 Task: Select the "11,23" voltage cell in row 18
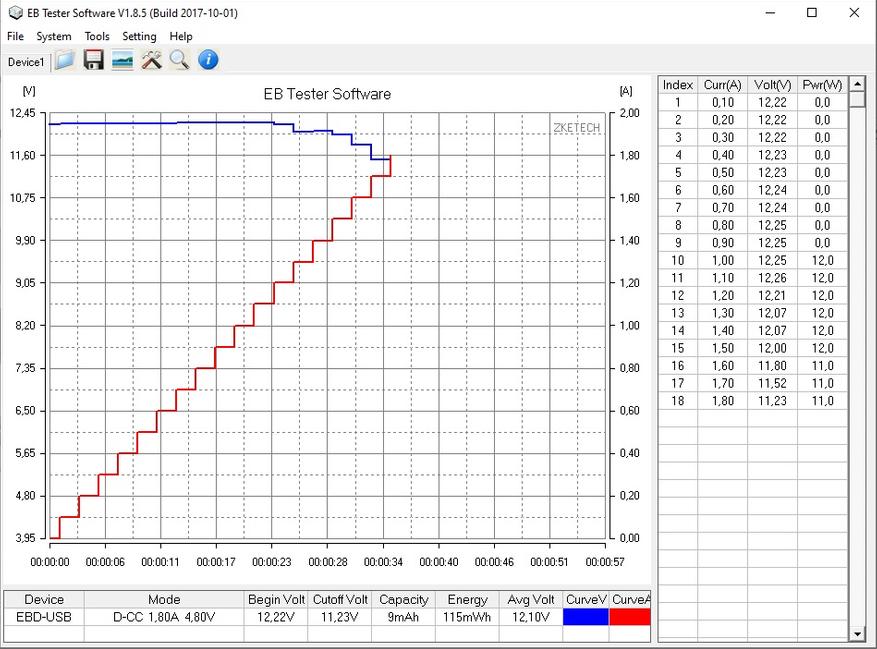click(x=772, y=401)
